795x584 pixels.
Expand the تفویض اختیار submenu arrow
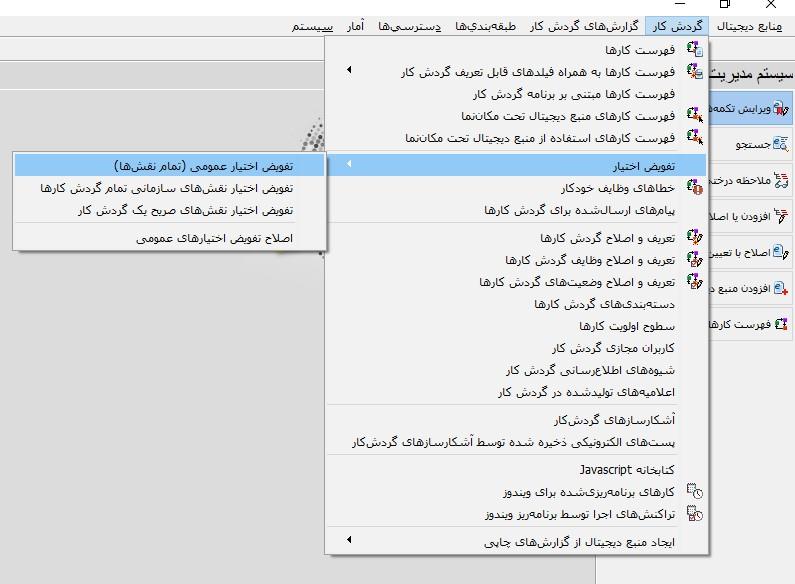pyautogui.click(x=347, y=165)
